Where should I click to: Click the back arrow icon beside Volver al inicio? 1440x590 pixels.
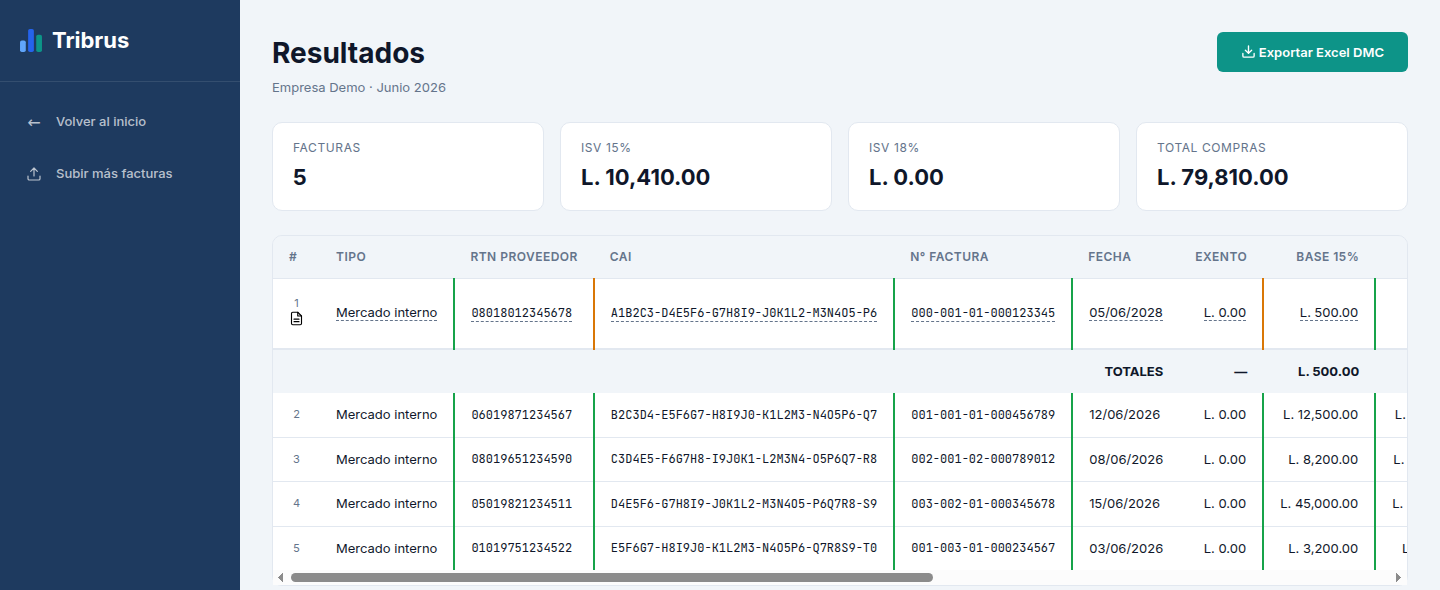34,122
